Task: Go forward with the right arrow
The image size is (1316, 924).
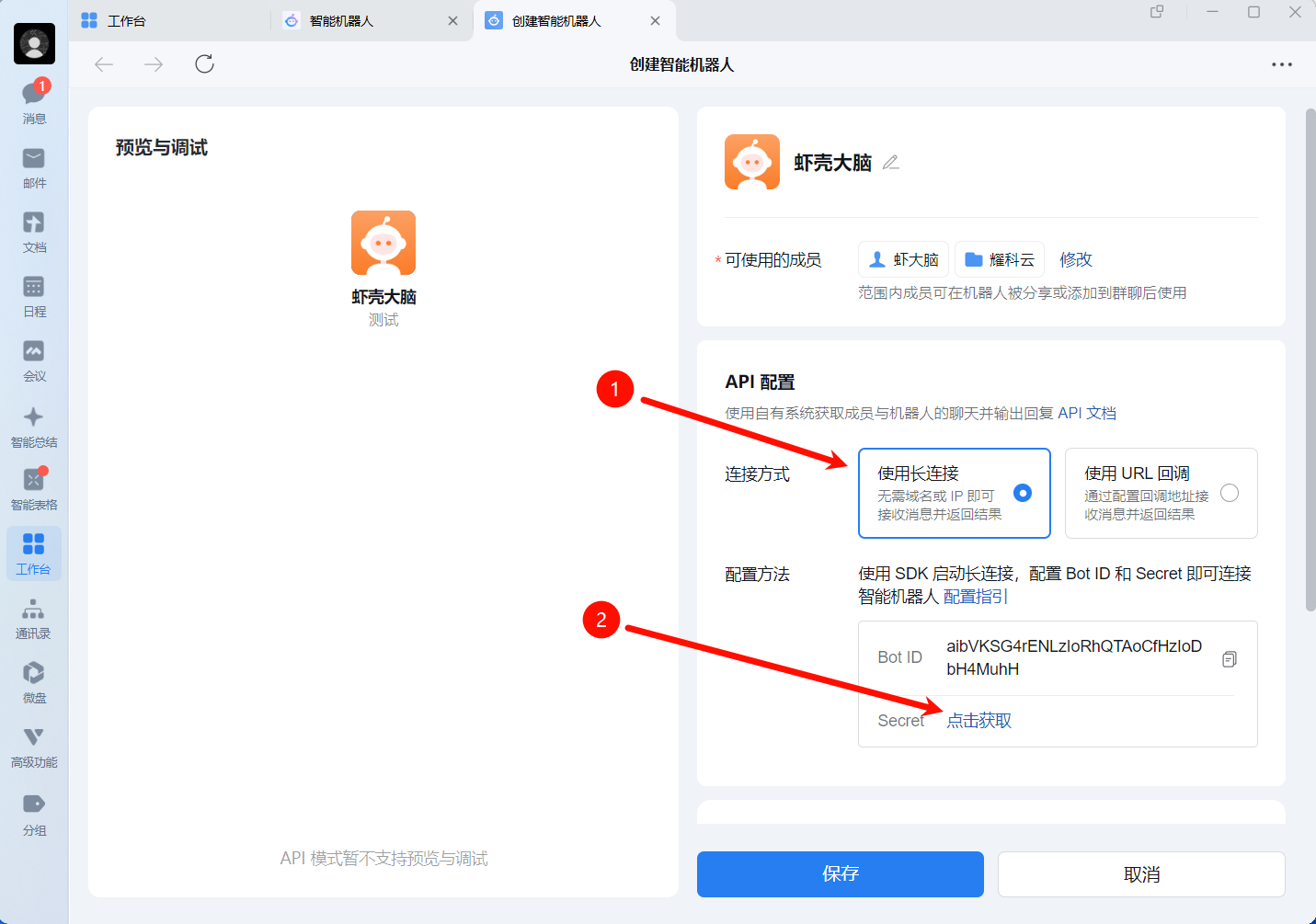Action: point(154,63)
